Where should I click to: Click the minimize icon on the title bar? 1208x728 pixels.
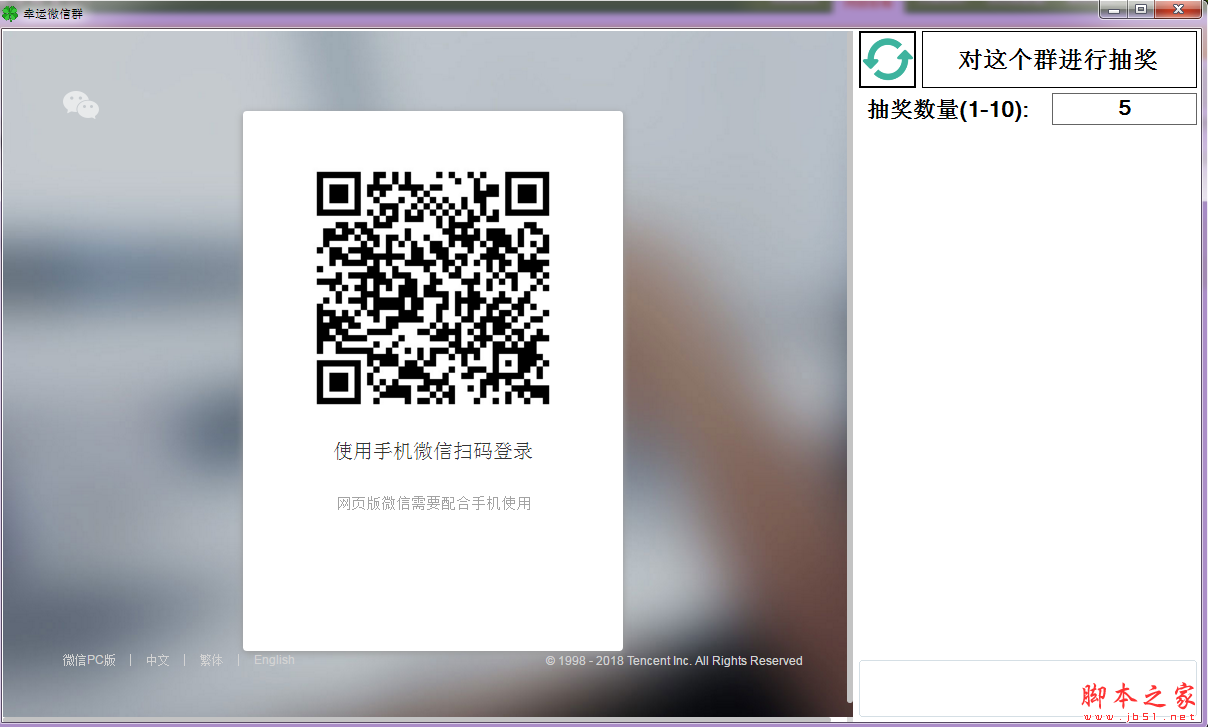(x=1114, y=10)
